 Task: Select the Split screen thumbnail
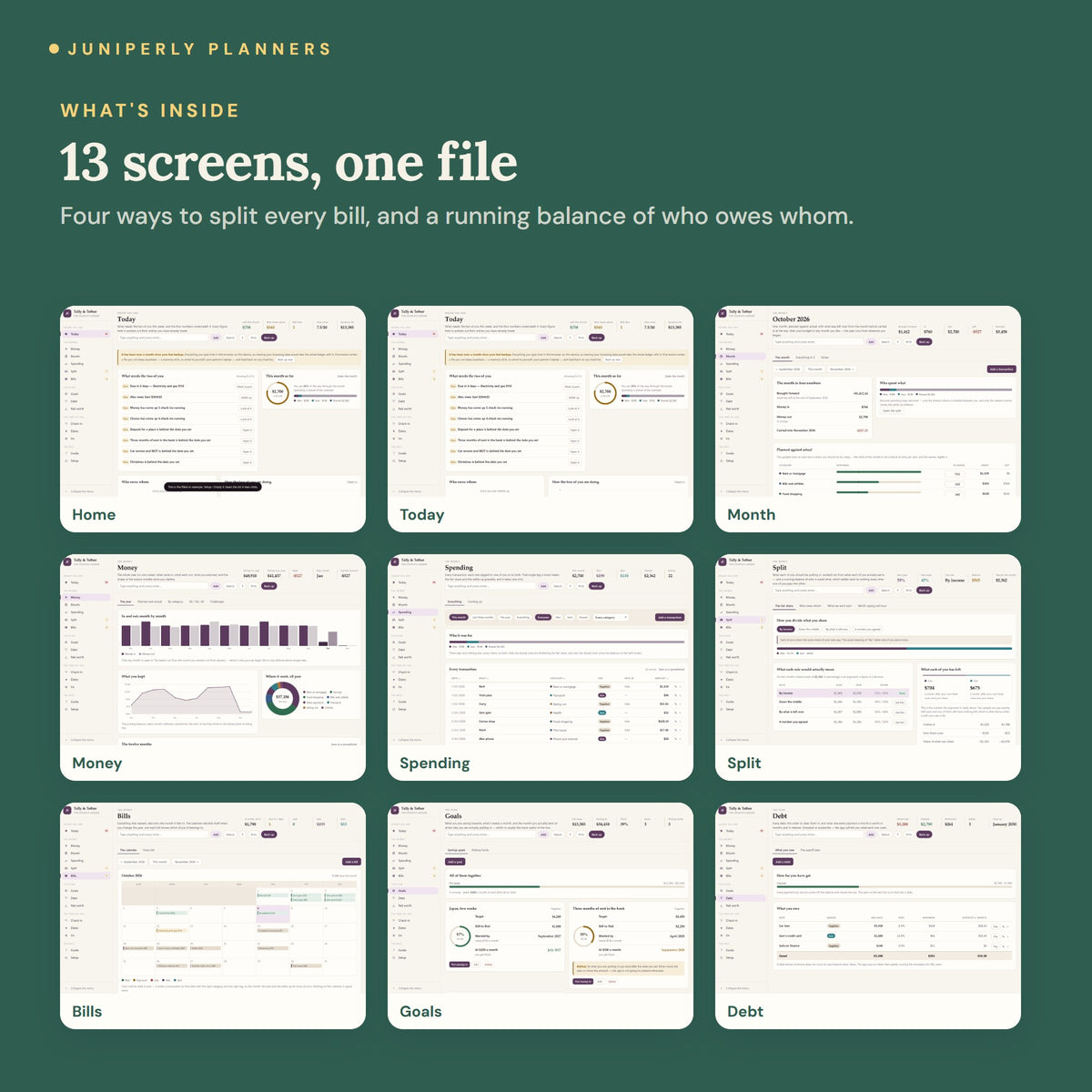pyautogui.click(x=868, y=667)
